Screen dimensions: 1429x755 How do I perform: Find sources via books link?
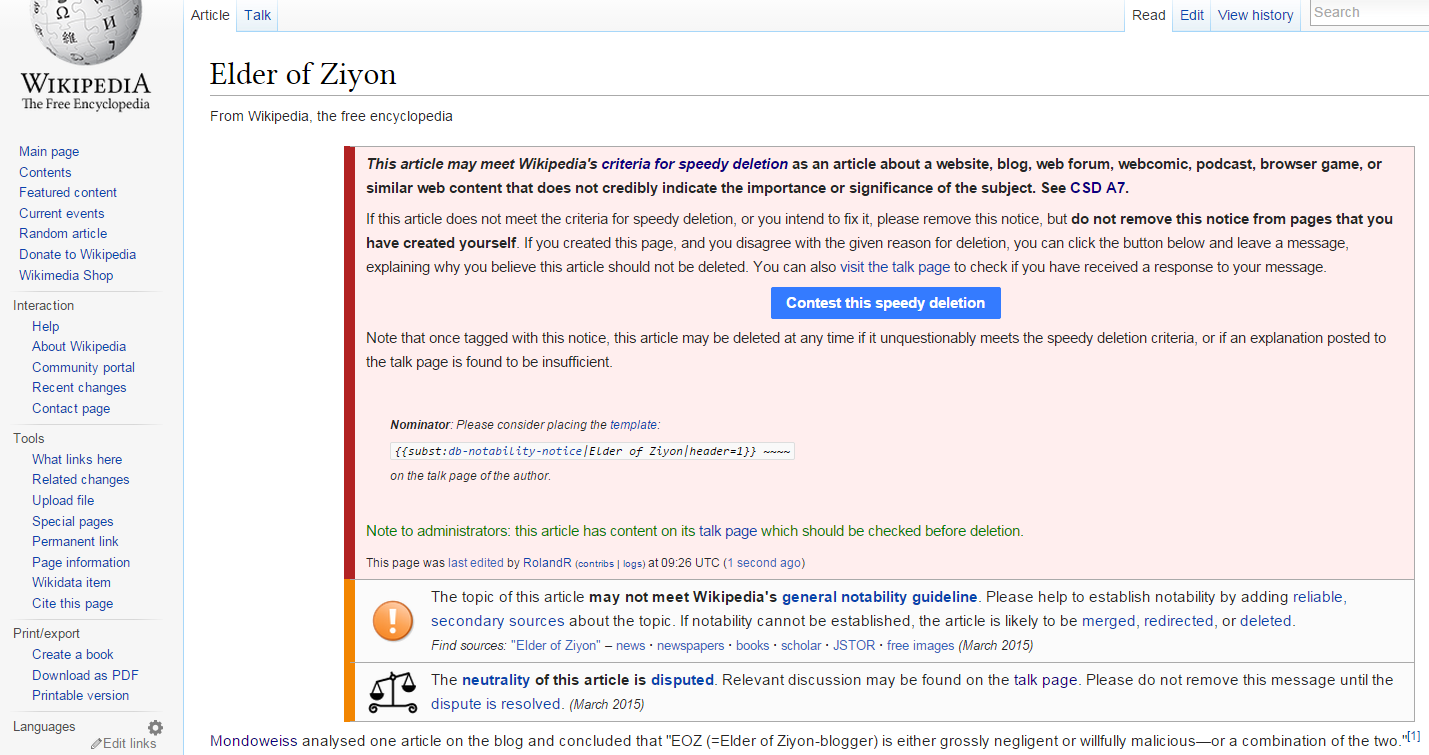(752, 646)
